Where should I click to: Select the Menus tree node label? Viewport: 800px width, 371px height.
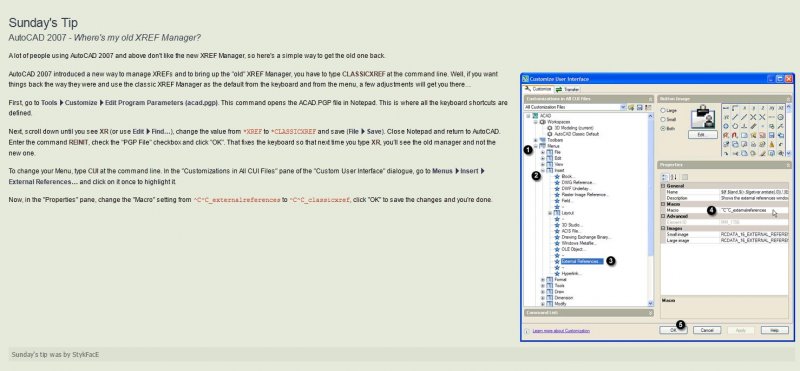click(x=554, y=146)
